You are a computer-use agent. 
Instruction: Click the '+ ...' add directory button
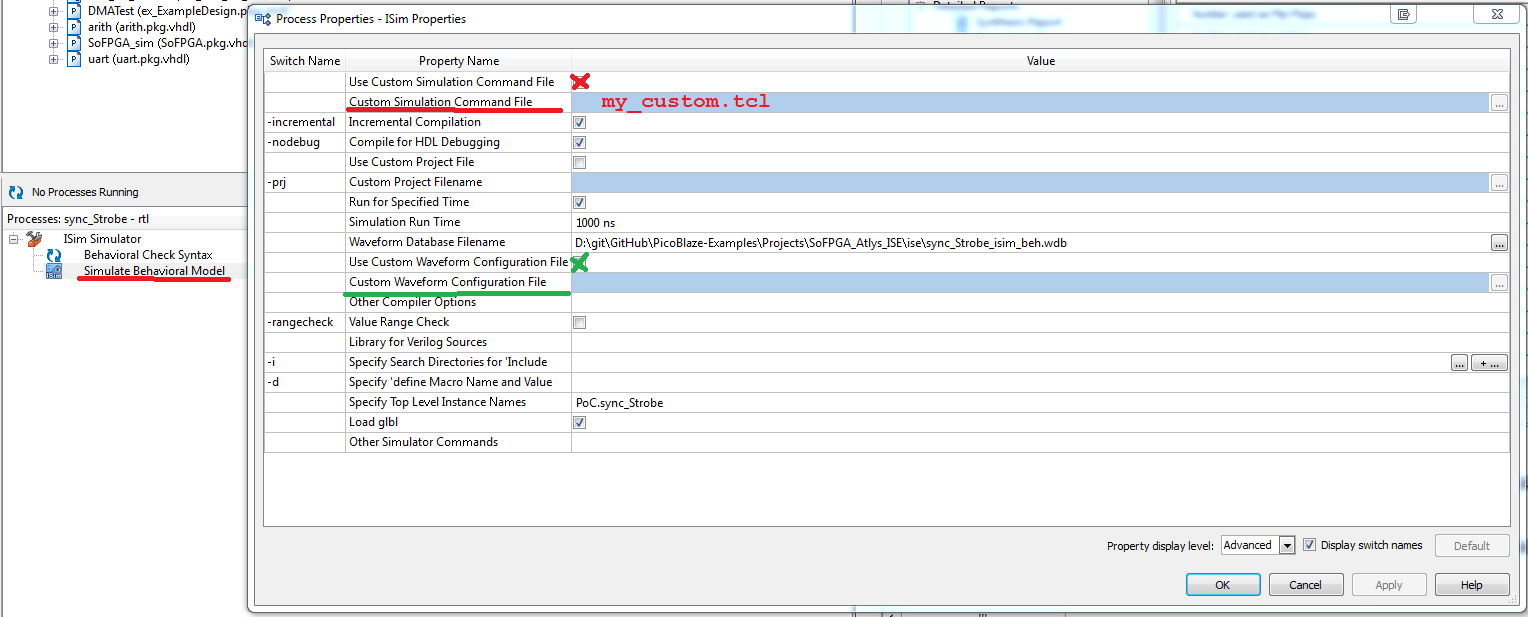click(1489, 363)
